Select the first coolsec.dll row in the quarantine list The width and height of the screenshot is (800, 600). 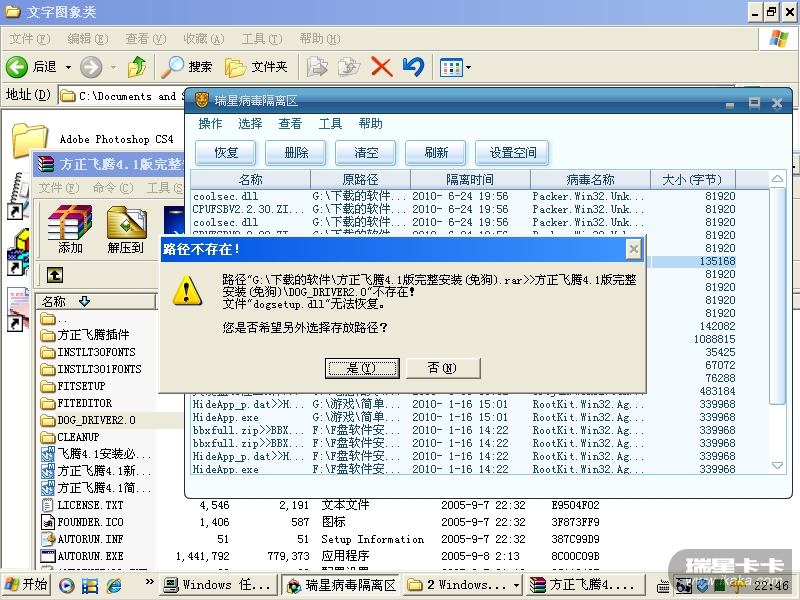point(464,196)
